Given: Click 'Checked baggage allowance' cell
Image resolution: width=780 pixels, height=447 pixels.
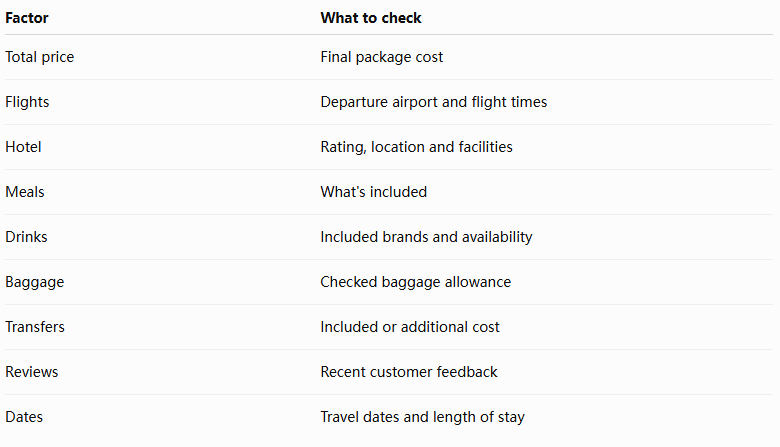Looking at the screenshot, I should pos(415,282).
